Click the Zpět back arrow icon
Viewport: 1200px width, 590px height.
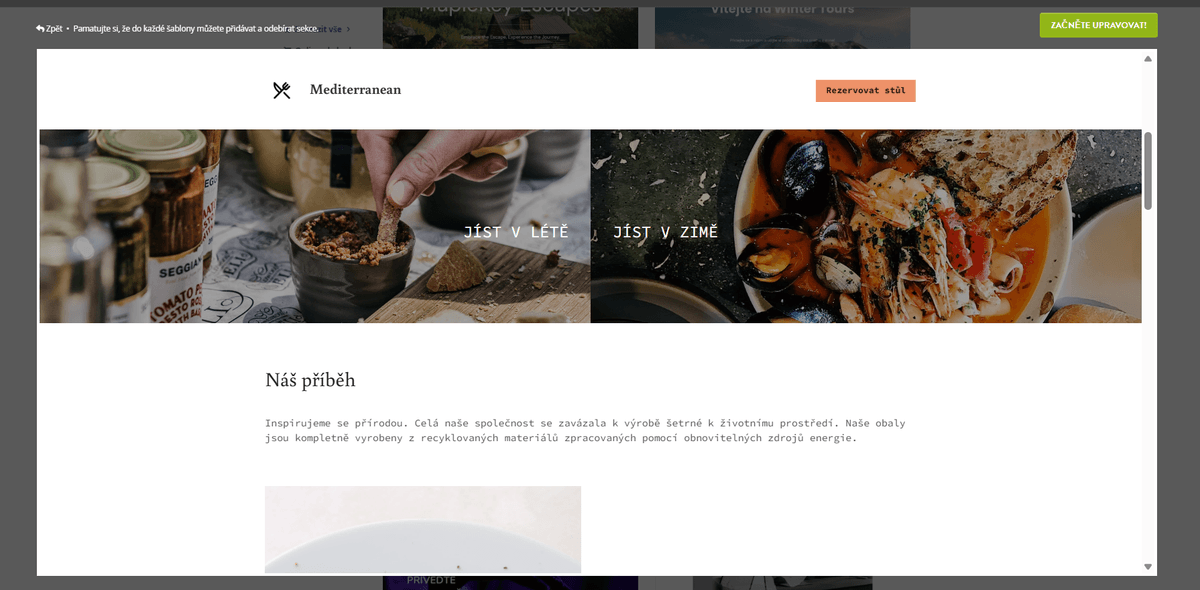(x=40, y=28)
